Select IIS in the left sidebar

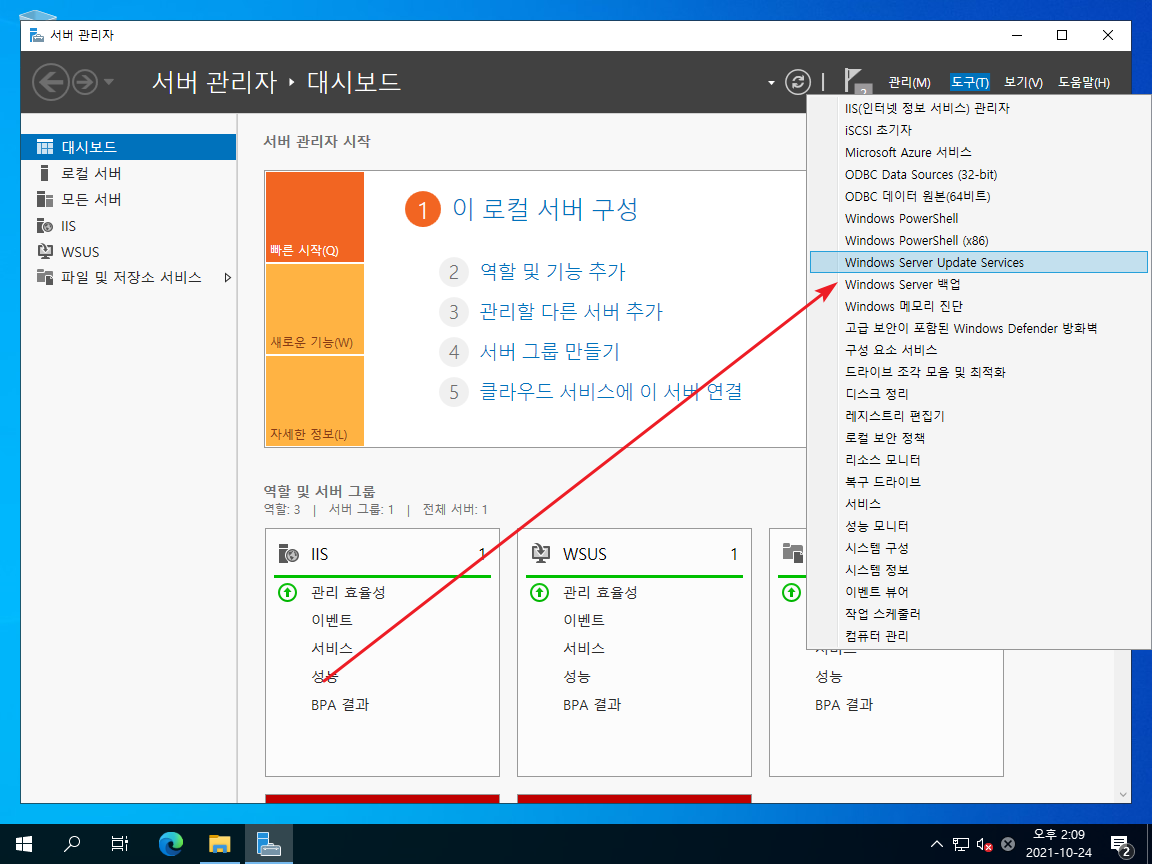click(129, 226)
